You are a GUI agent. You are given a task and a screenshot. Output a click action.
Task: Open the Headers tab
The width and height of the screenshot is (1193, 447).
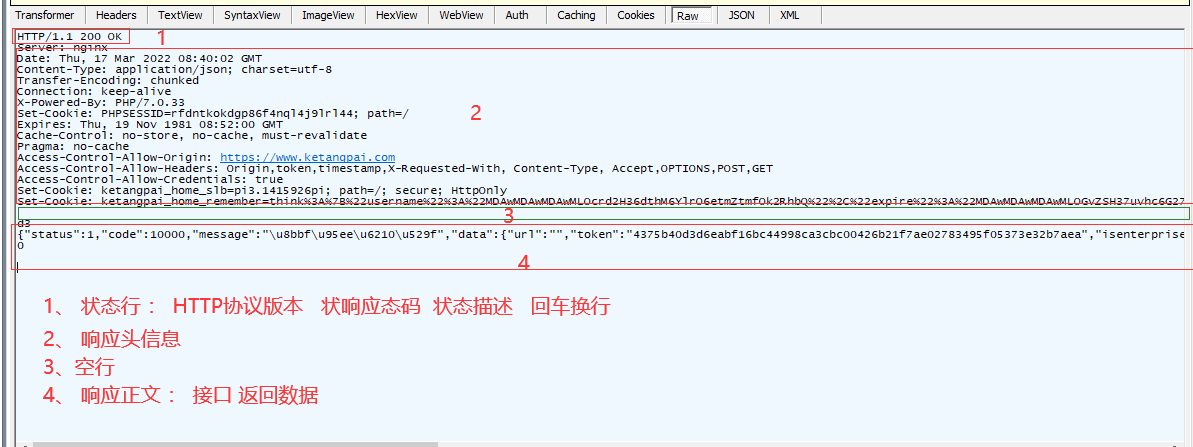click(x=116, y=15)
